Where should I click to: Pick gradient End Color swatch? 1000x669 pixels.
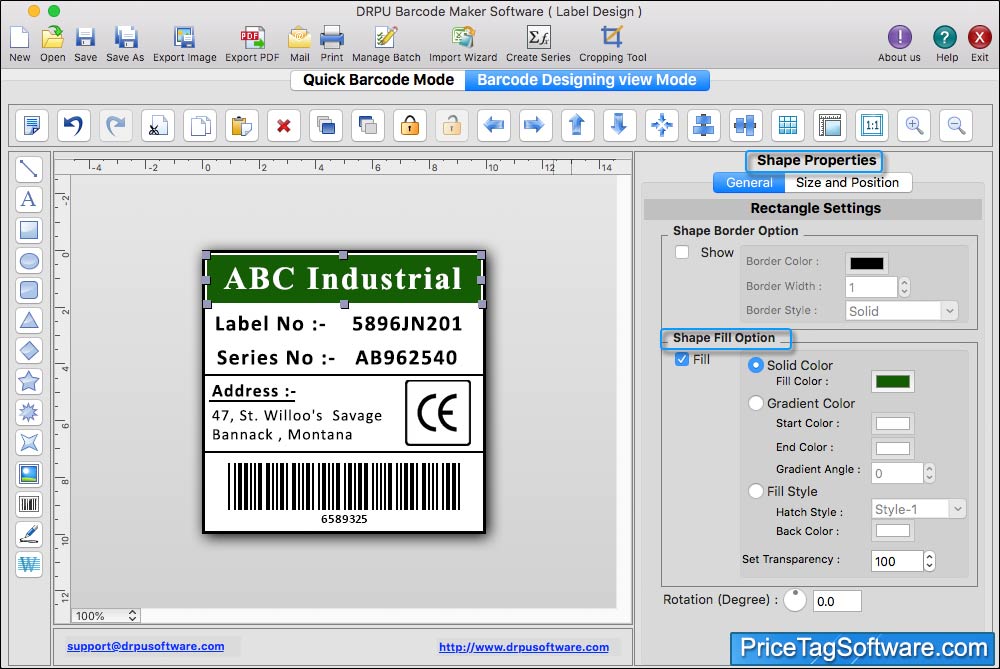pos(892,448)
